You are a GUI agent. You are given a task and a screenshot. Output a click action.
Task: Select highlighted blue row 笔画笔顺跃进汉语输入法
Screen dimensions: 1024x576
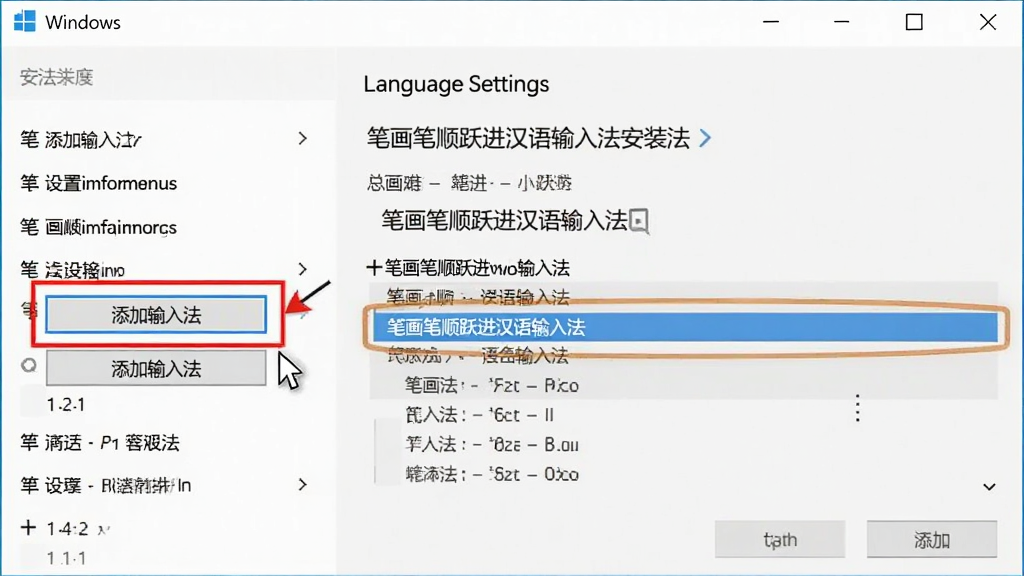[x=685, y=327]
